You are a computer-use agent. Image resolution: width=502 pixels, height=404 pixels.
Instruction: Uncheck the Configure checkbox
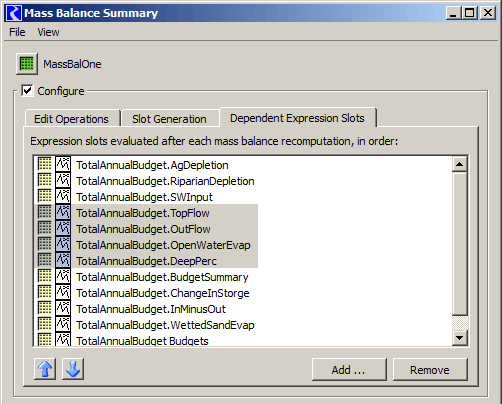click(x=27, y=90)
